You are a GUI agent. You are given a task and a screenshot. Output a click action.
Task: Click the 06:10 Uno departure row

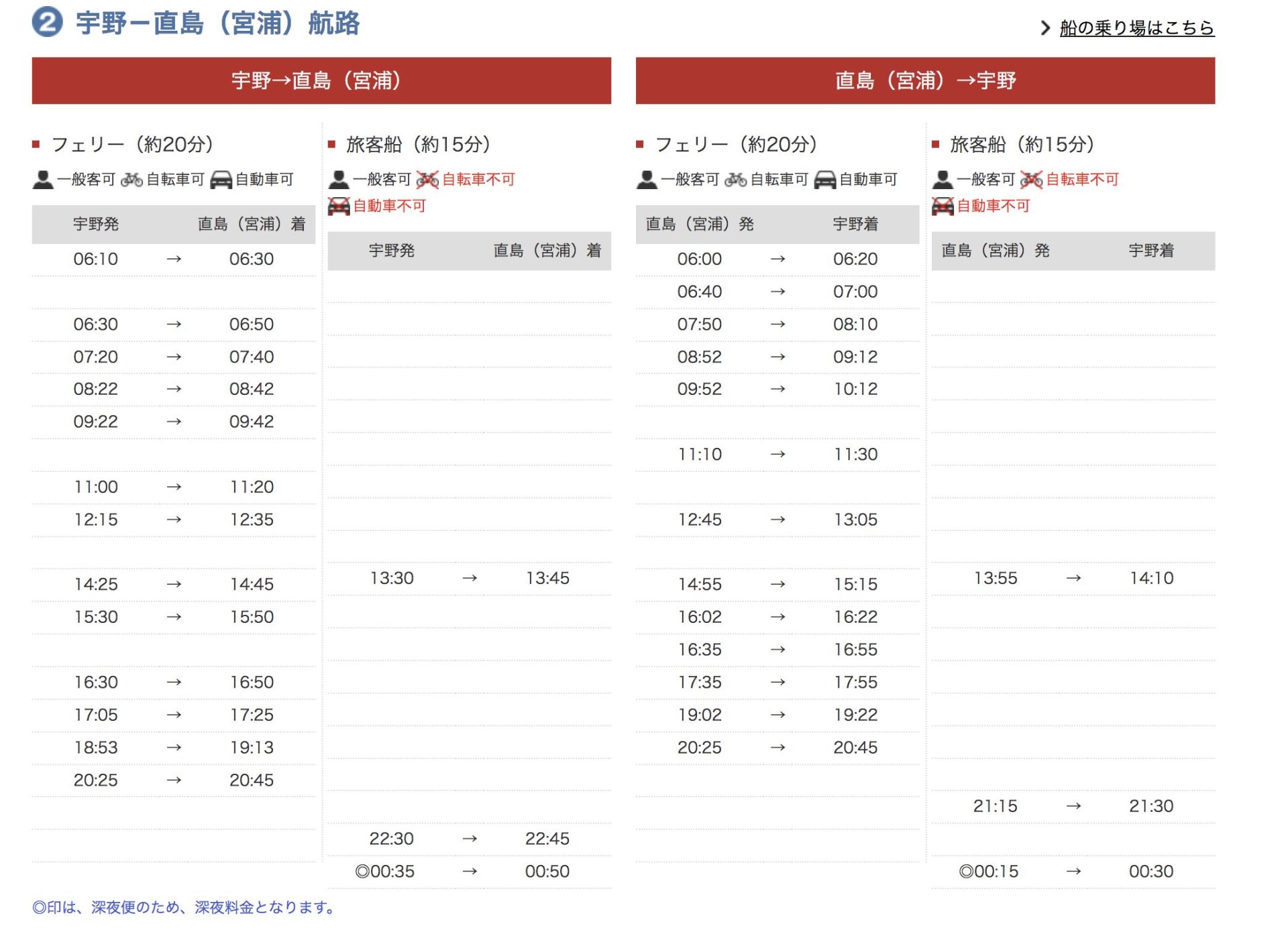pyautogui.click(x=96, y=259)
